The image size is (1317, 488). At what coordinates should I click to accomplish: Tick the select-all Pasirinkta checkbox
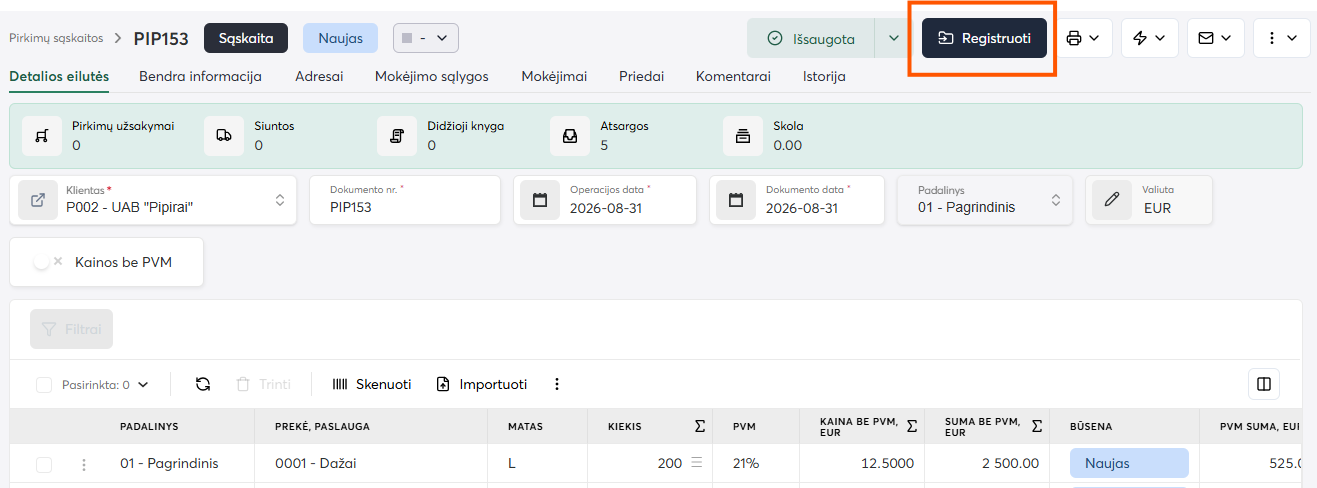44,385
